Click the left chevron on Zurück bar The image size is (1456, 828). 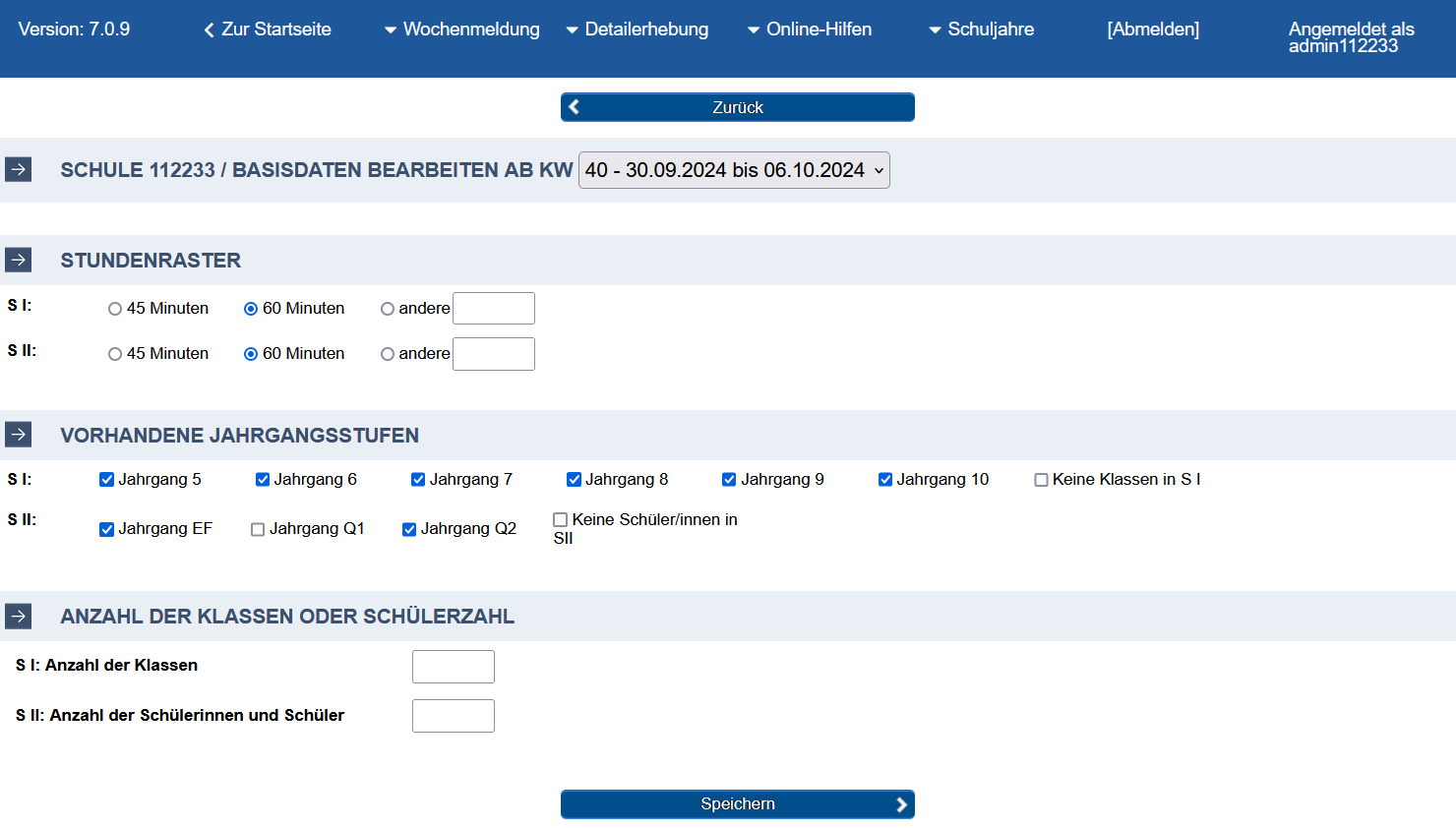(x=575, y=107)
